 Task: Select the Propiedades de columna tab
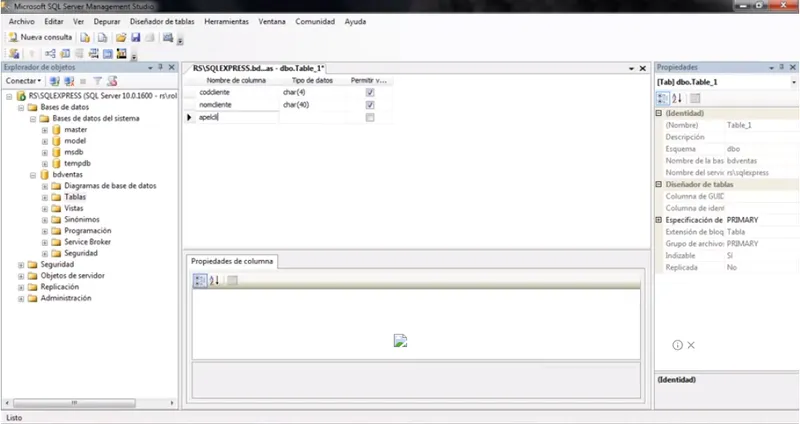point(232,261)
